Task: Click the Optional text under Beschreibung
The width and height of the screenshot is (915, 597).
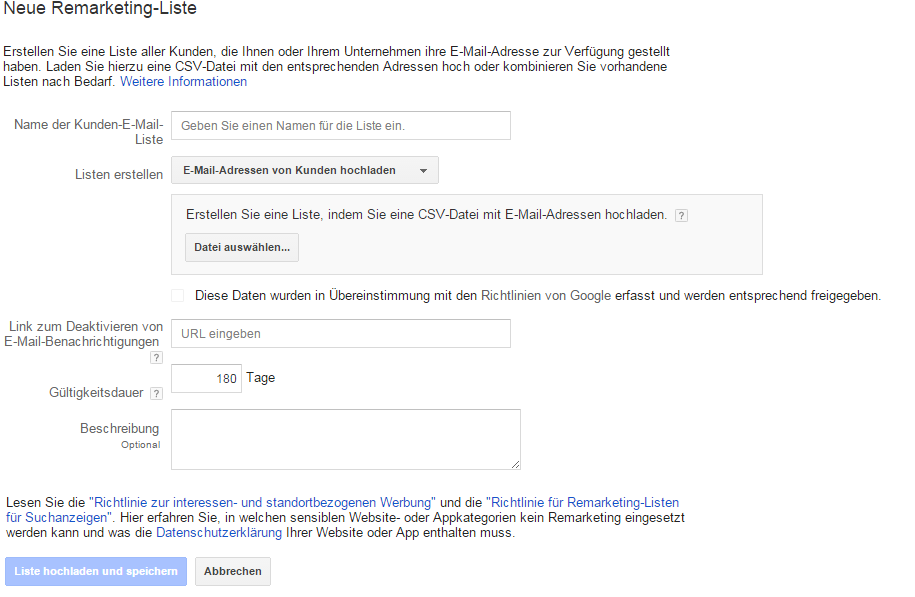Action: (141, 445)
